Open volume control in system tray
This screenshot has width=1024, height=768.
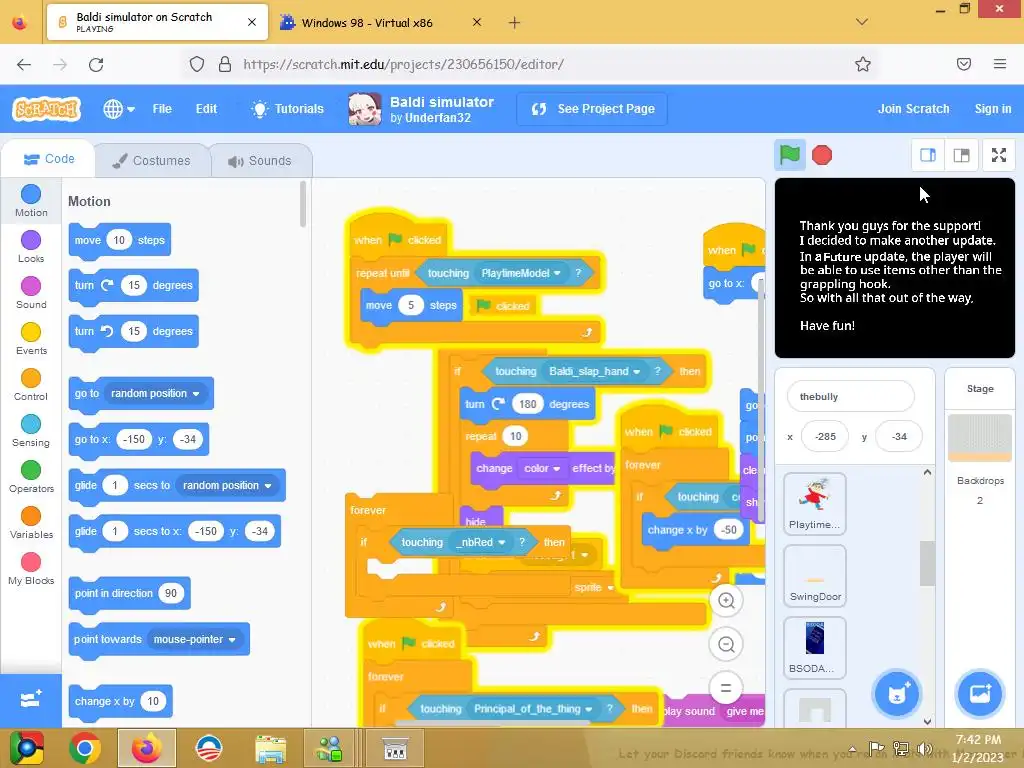(x=924, y=748)
